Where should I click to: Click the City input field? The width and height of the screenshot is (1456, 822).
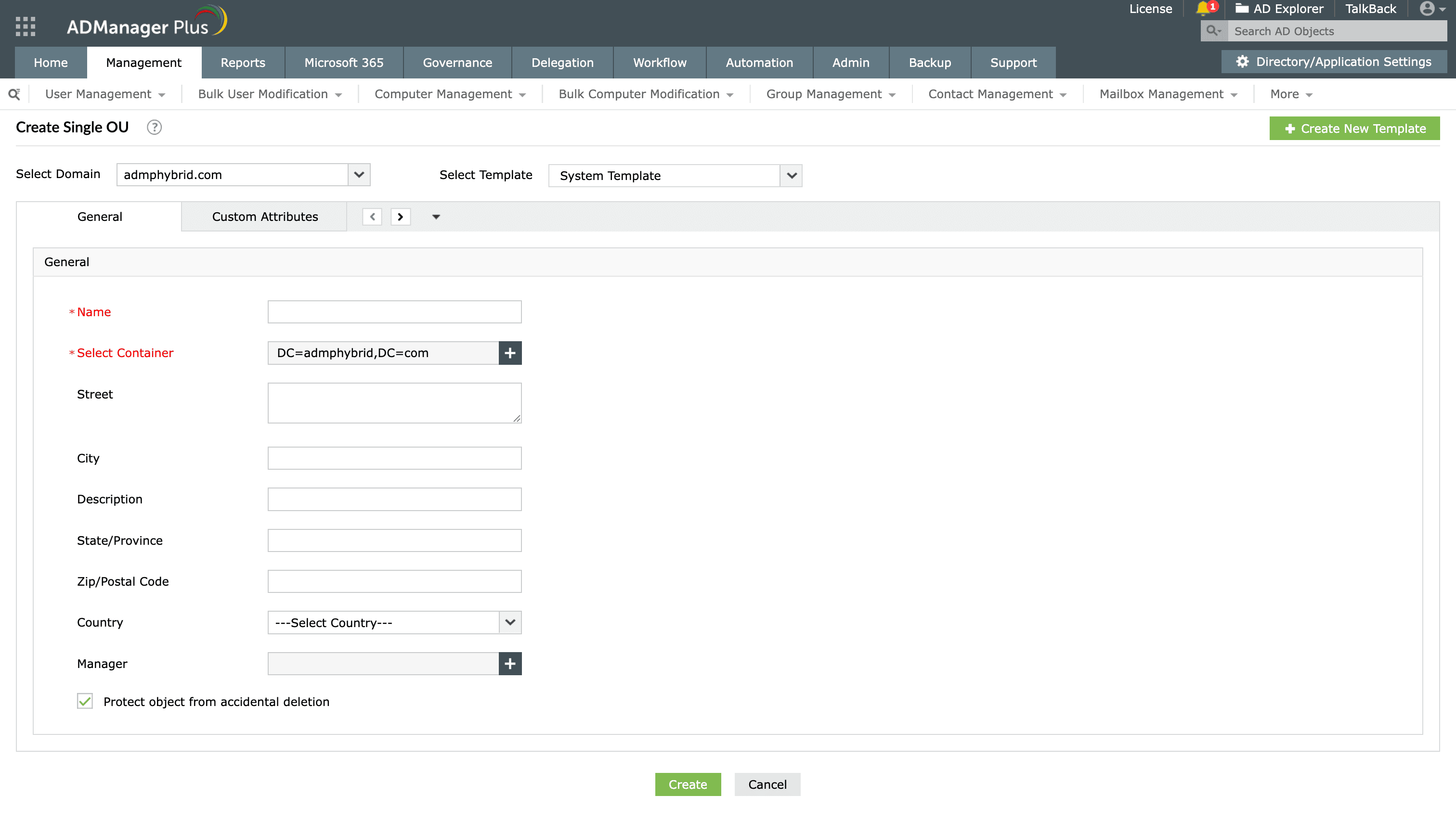394,458
